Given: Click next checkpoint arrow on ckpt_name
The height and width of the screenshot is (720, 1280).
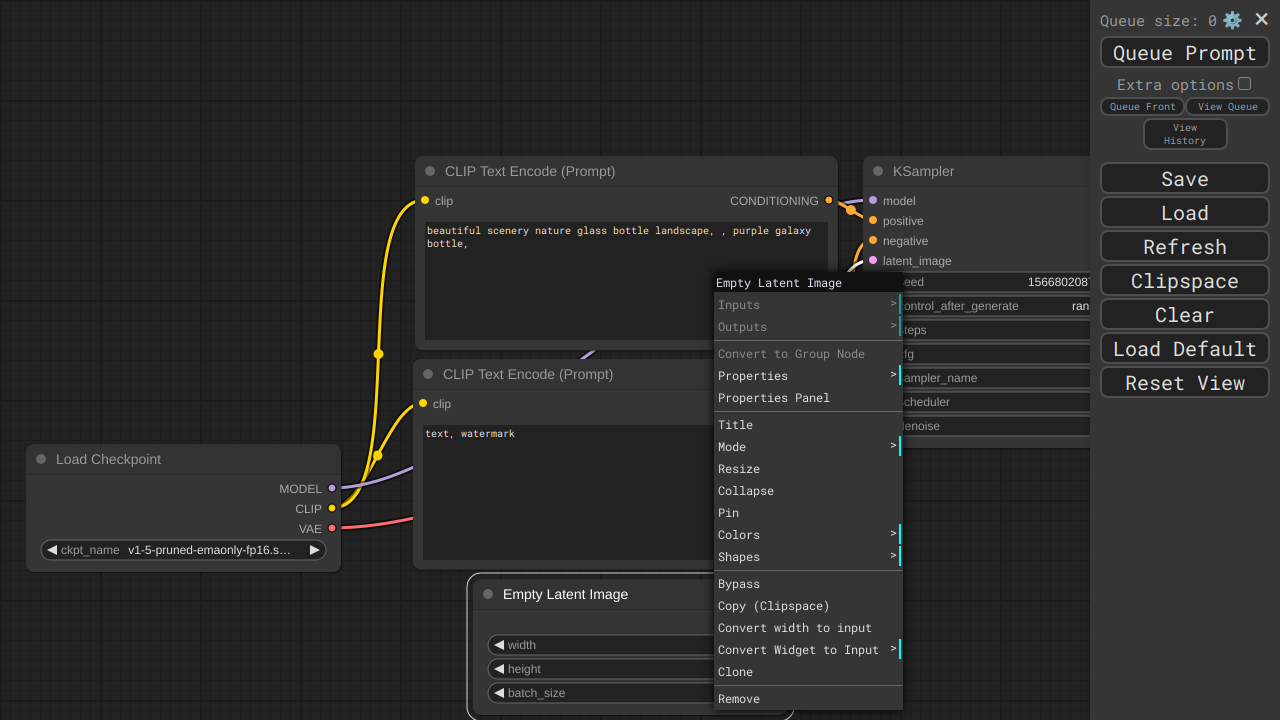Looking at the screenshot, I should coord(314,550).
